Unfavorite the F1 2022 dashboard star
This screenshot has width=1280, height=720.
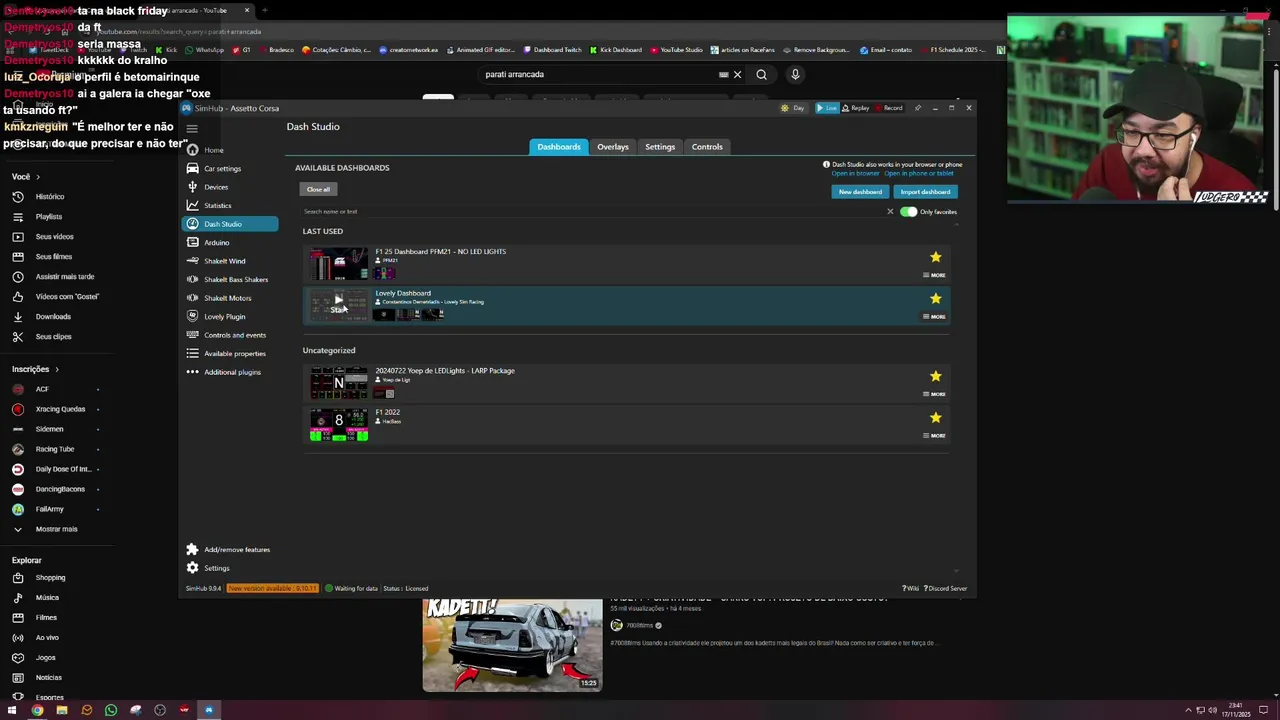pos(936,418)
